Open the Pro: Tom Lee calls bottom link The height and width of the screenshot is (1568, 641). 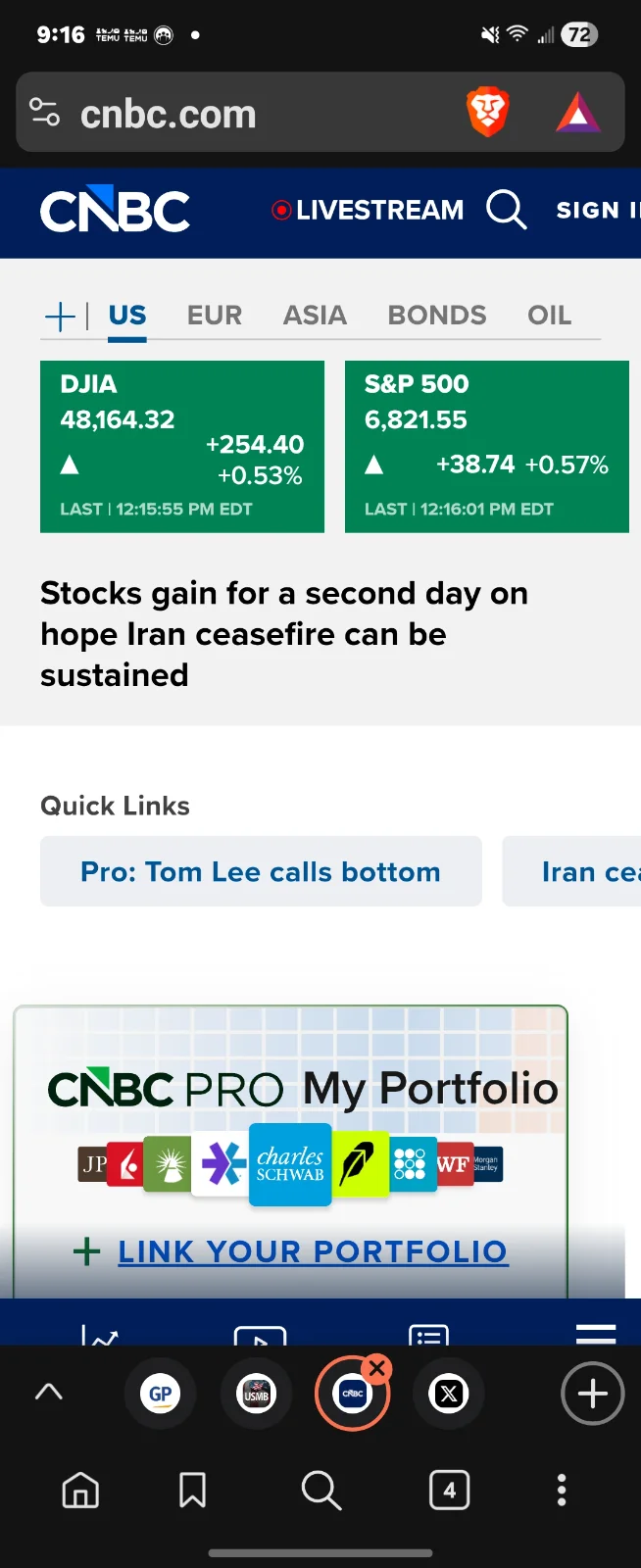coord(261,871)
